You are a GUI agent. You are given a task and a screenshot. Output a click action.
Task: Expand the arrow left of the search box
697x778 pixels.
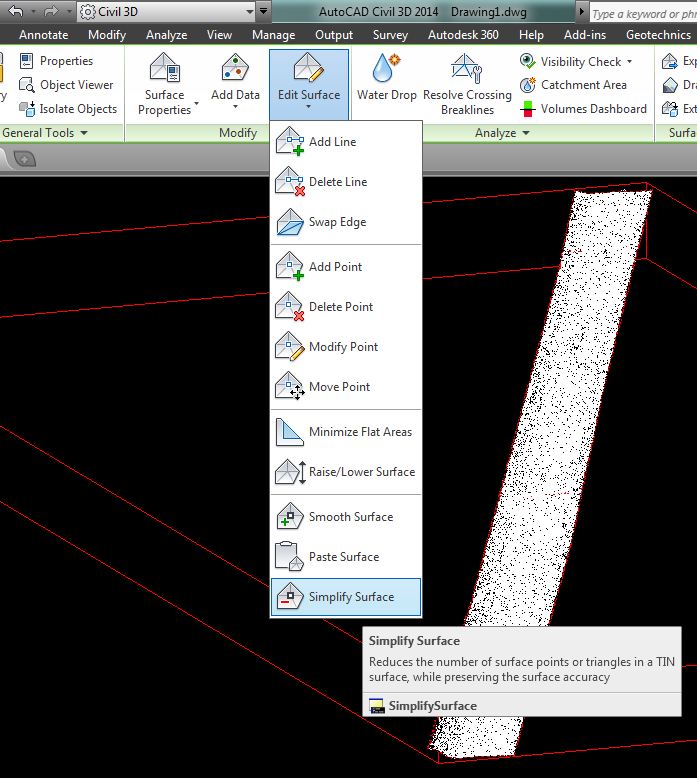tap(581, 11)
